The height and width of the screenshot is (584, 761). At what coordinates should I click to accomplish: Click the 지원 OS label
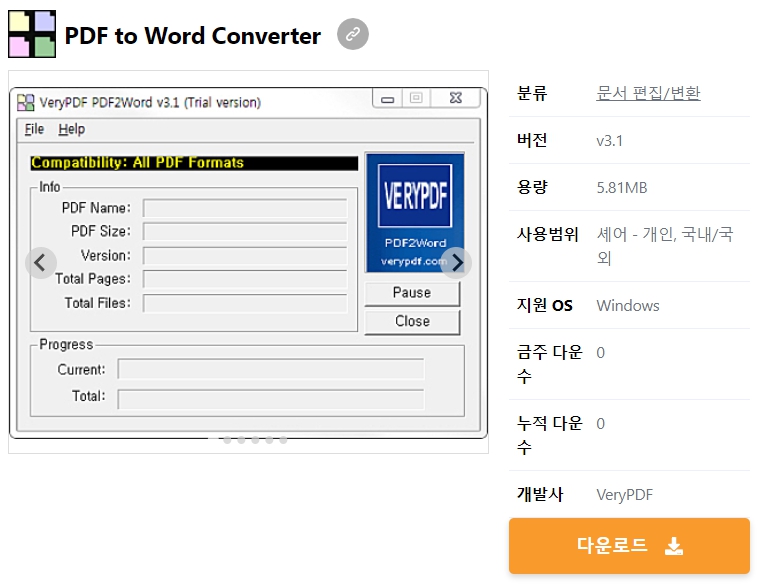point(545,305)
